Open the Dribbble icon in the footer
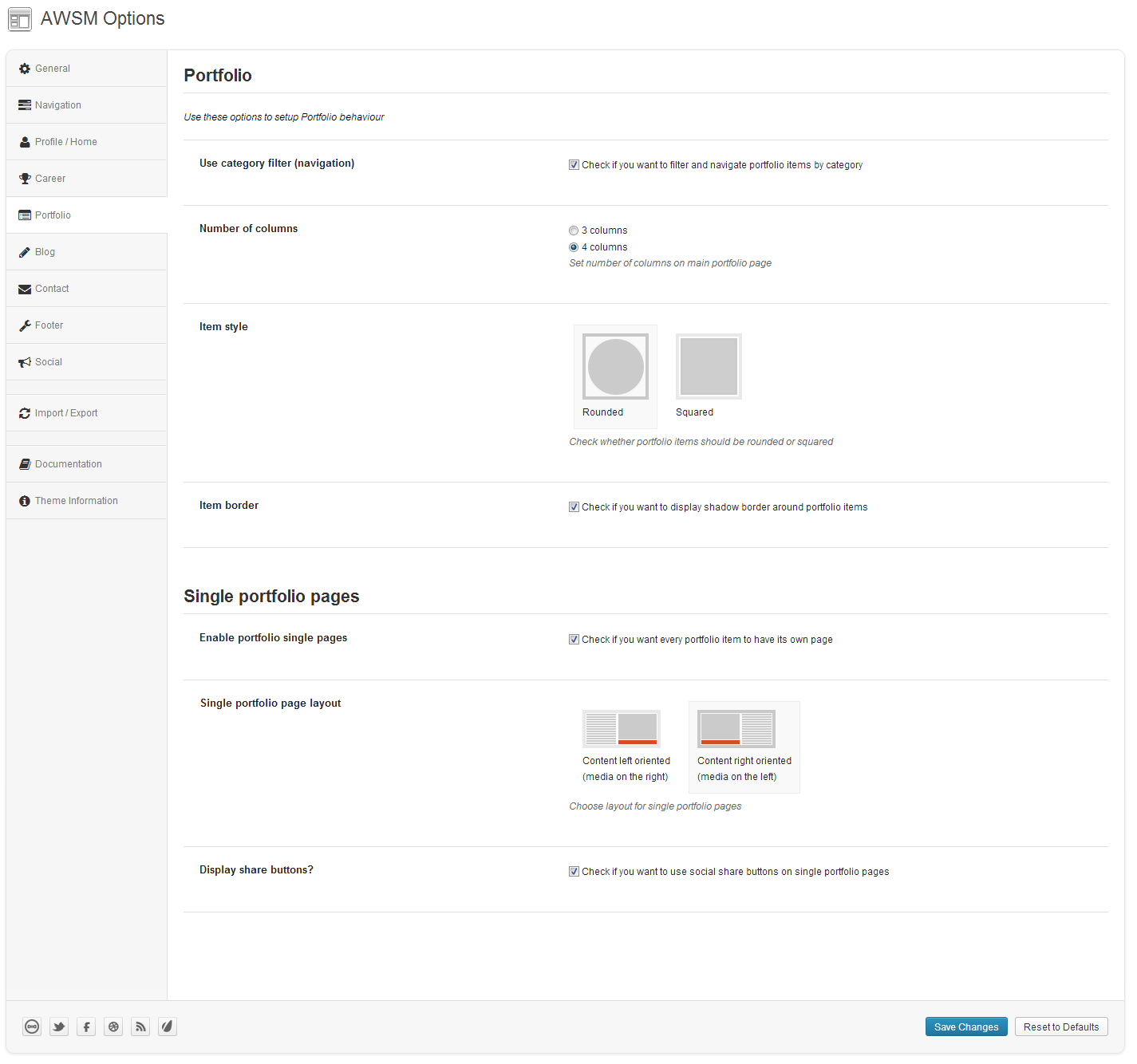 click(113, 1027)
